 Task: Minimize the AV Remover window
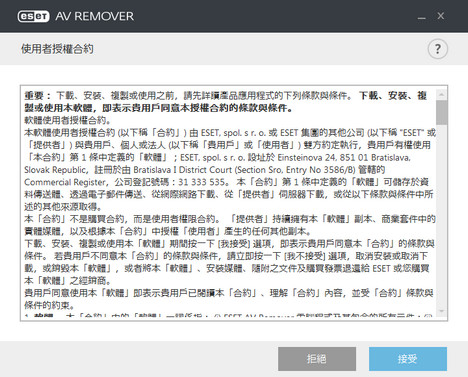(x=422, y=16)
